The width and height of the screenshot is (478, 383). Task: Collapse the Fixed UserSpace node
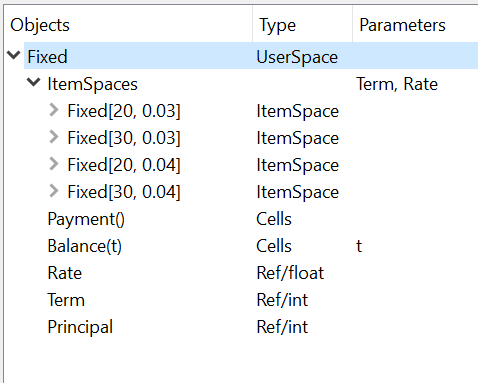tap(14, 55)
